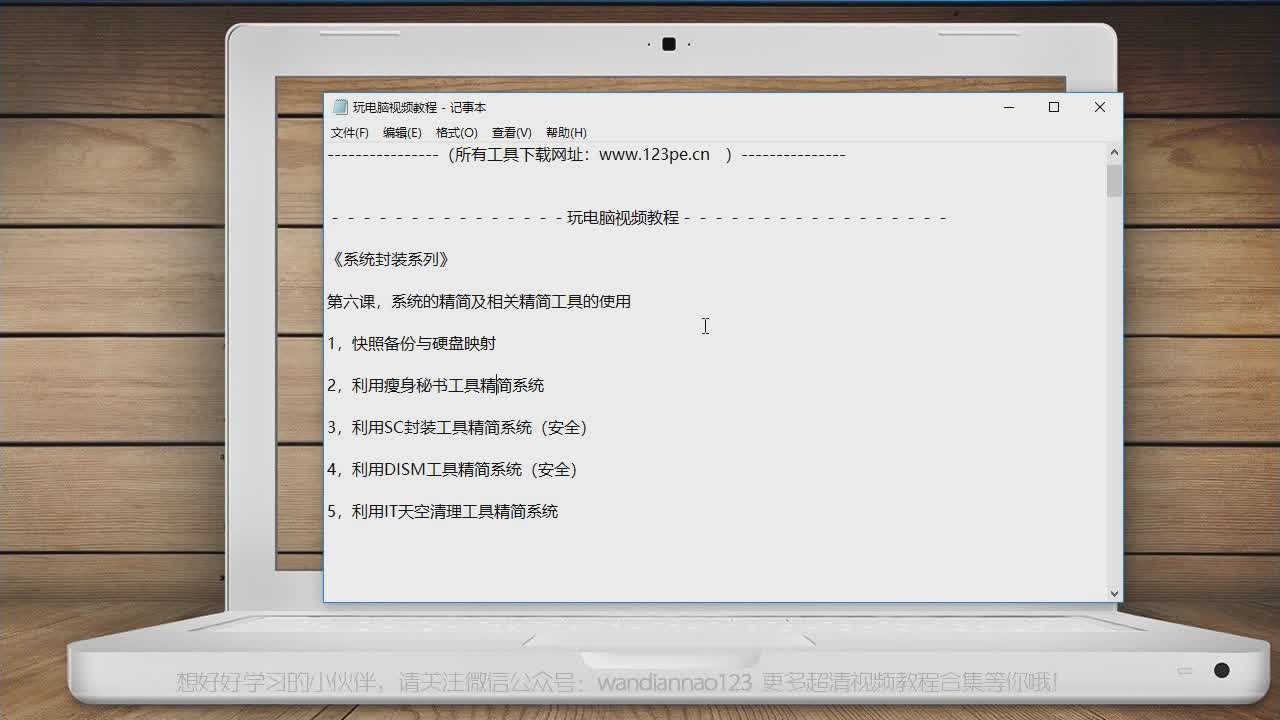1280x720 pixels.
Task: Maximize the Notepad window
Action: coord(1054,107)
